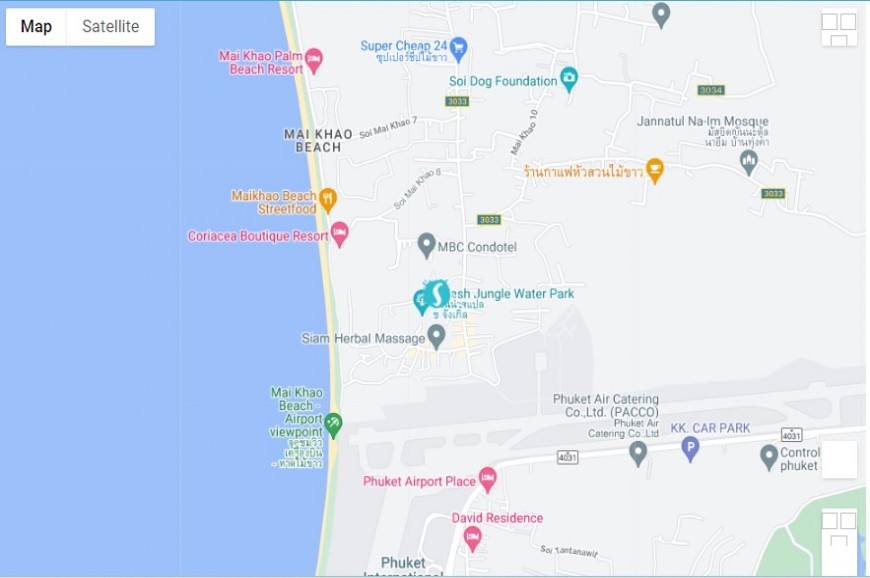
Task: Open Super Cheap 24 shopping cart marker
Action: pyautogui.click(x=458, y=49)
